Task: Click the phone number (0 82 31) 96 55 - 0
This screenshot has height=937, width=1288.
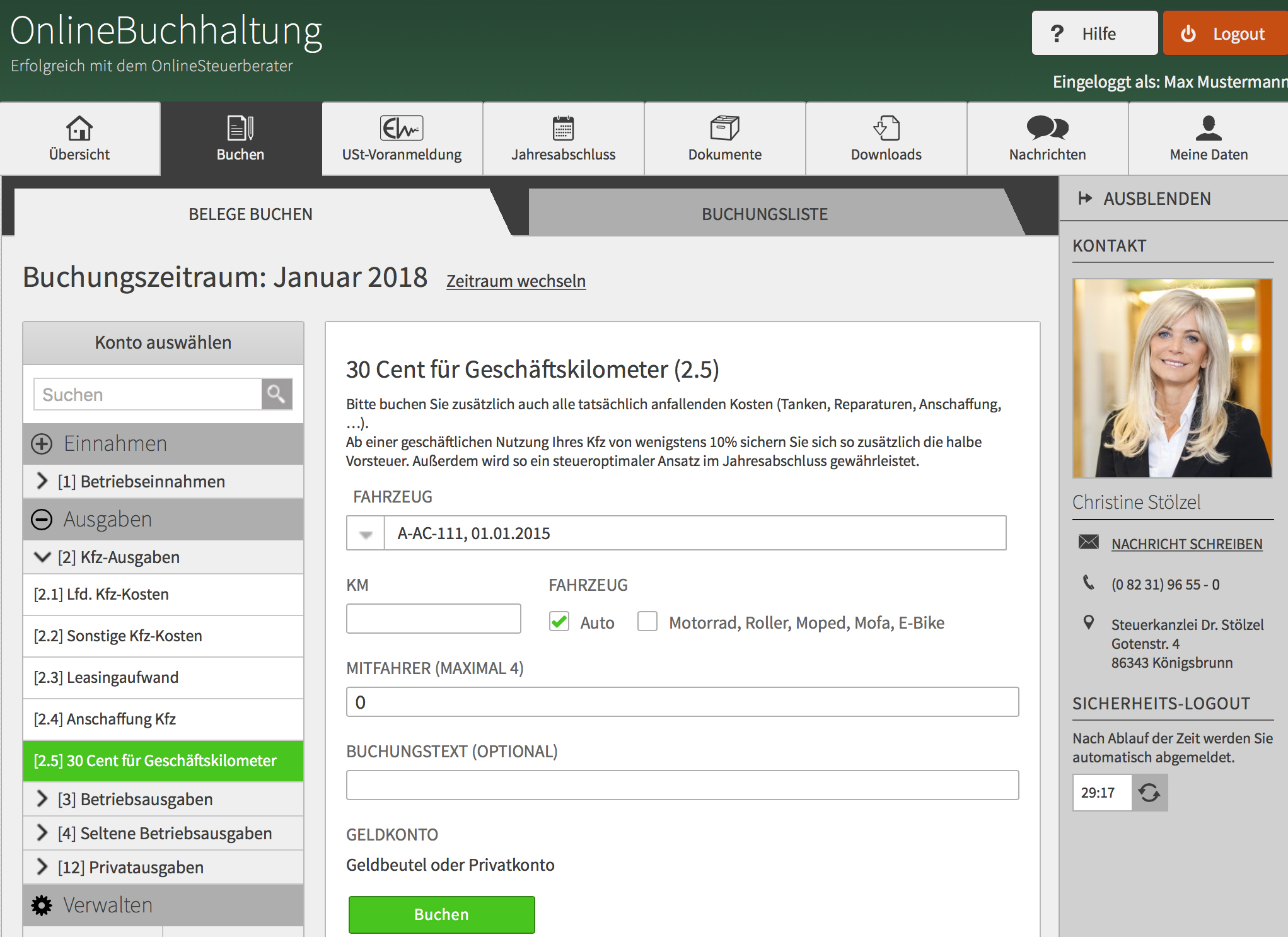Action: [x=1165, y=585]
